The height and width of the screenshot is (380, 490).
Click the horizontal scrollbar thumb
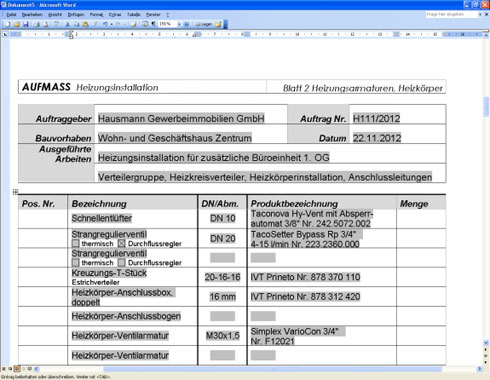(x=273, y=369)
